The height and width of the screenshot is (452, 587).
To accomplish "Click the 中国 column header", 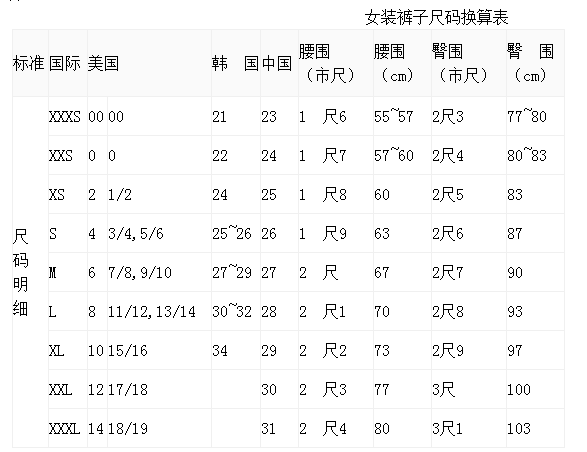I will (x=277, y=63).
